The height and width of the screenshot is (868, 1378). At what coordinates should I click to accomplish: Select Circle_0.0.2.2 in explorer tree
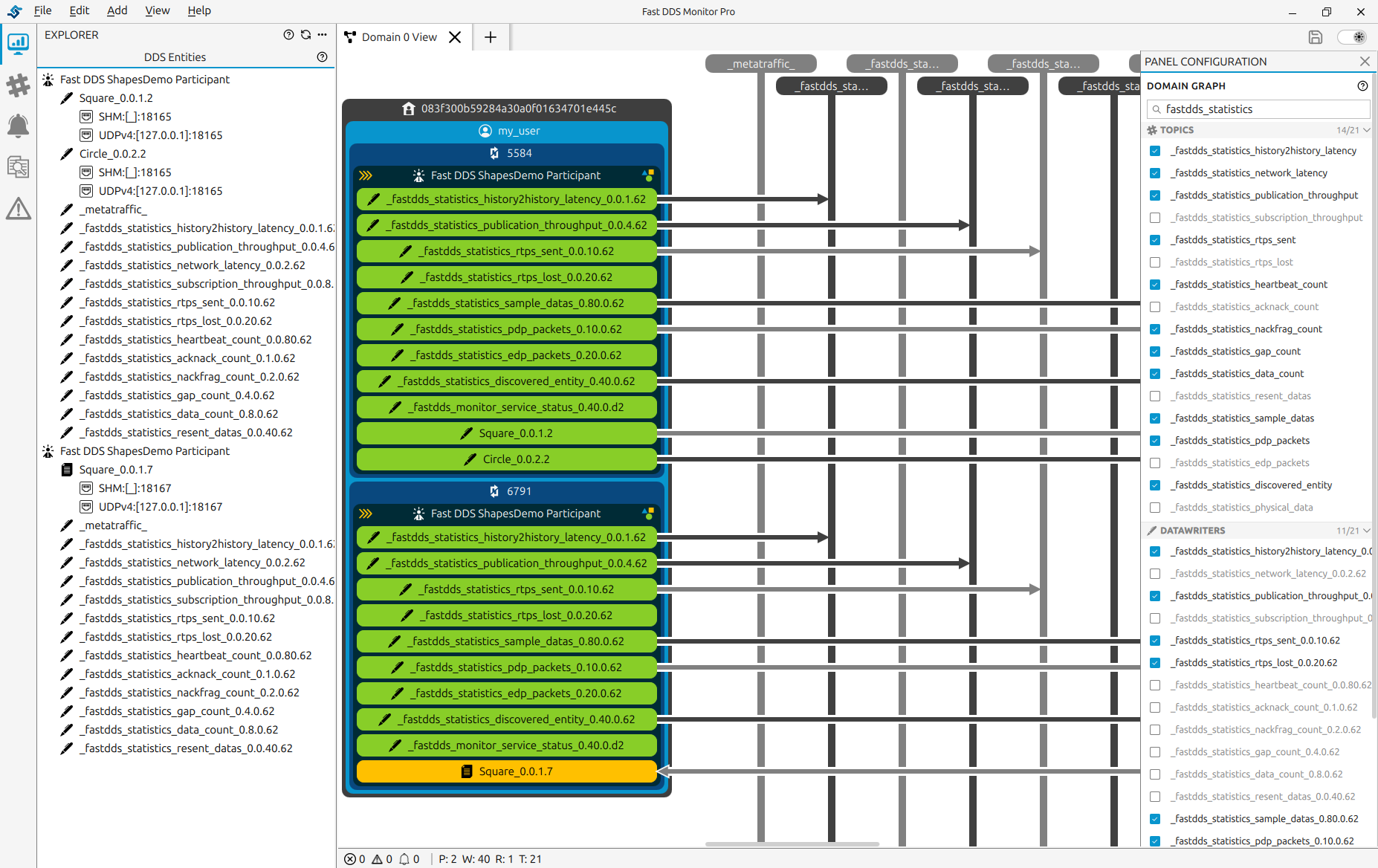(113, 154)
